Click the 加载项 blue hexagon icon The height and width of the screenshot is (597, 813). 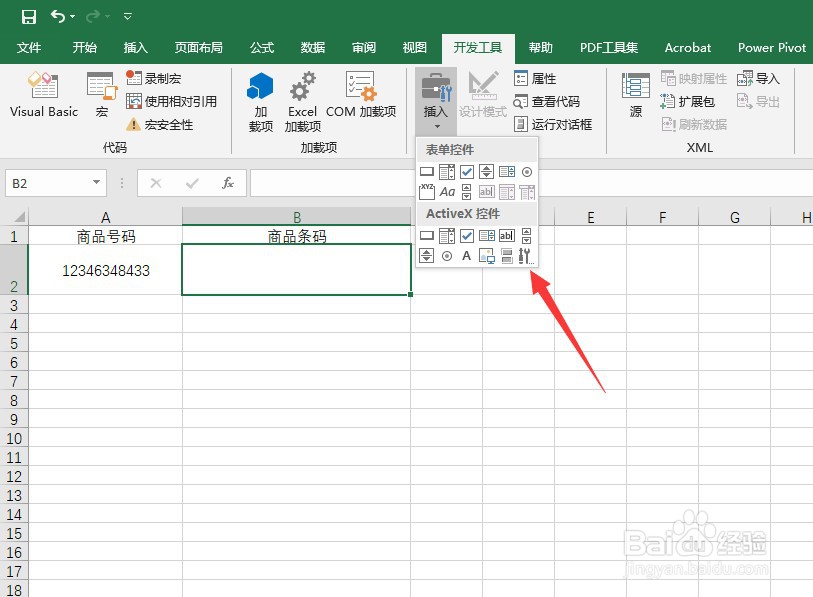(x=260, y=86)
